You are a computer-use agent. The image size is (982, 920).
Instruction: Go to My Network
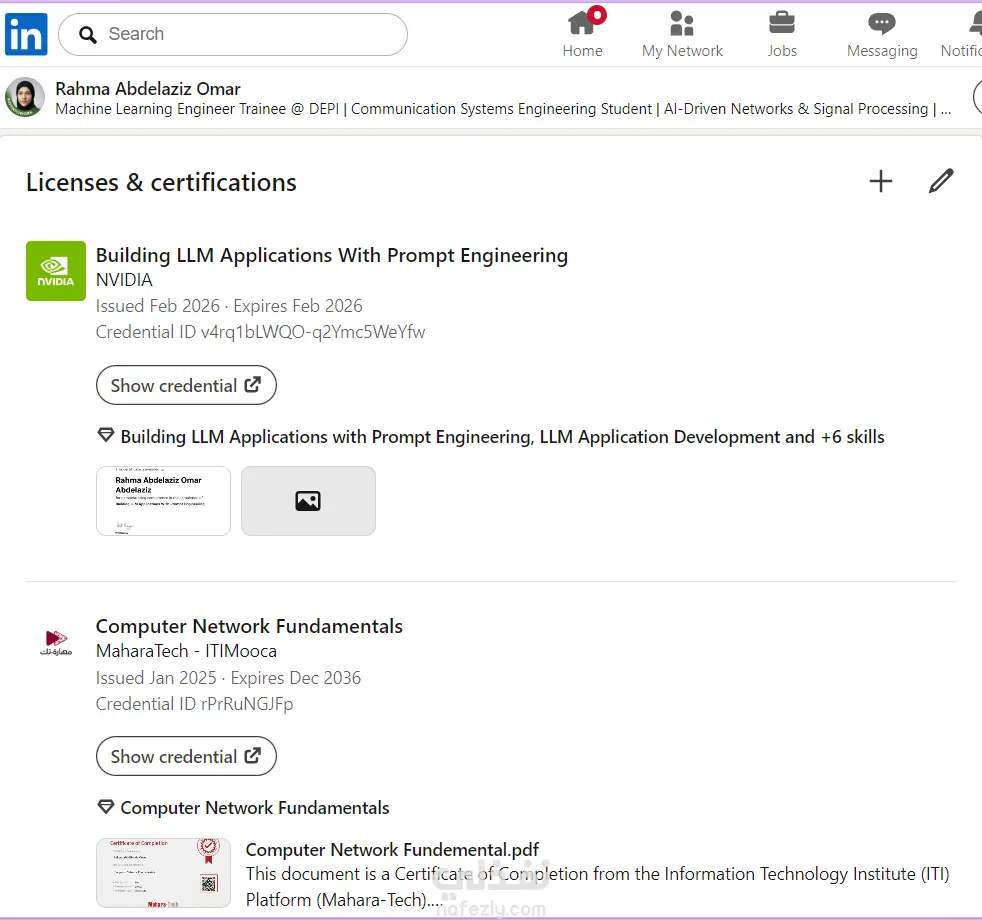(x=682, y=33)
